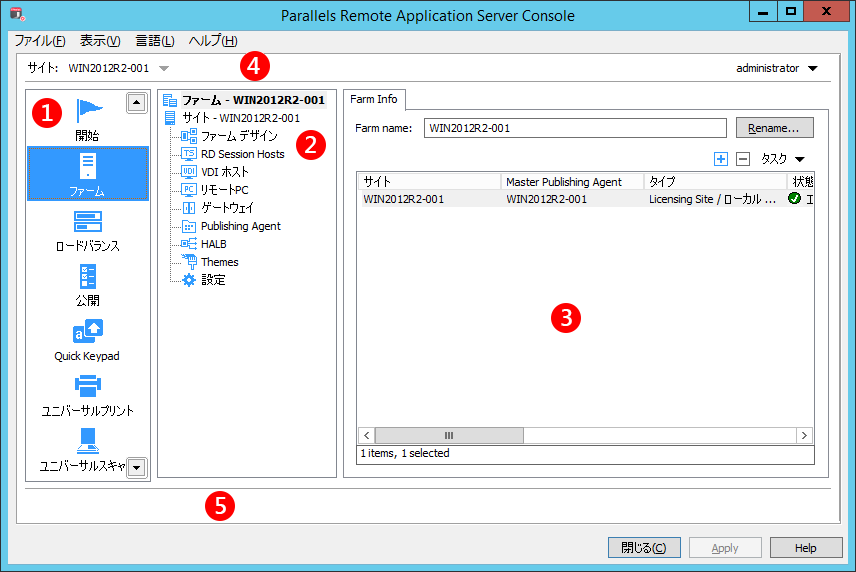856x572 pixels.
Task: Click the VDI ホスト icon
Action: tap(189, 172)
